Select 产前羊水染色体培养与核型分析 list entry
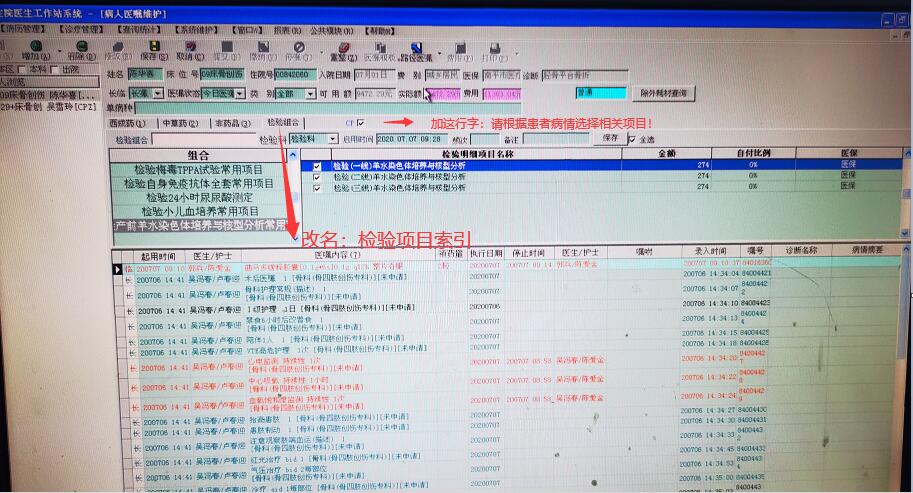 click(200, 225)
